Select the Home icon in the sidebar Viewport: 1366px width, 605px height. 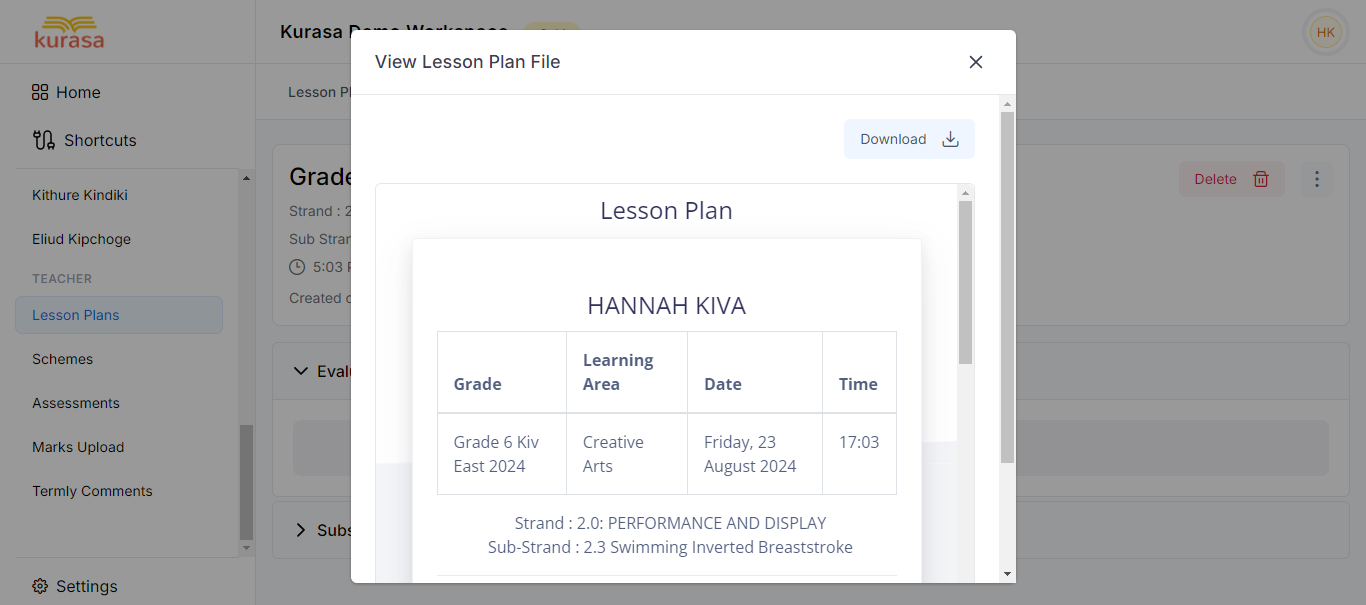pyautogui.click(x=39, y=92)
